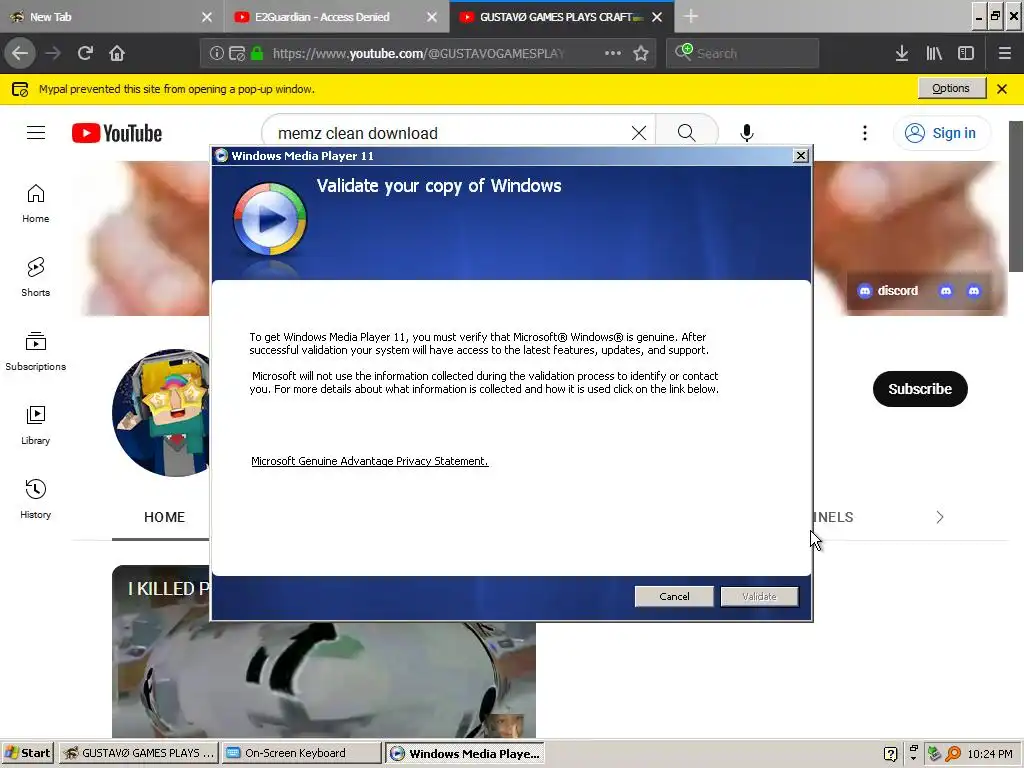Image resolution: width=1024 pixels, height=768 pixels.
Task: Open Options dropdown in popup-blocked bar
Action: pos(951,88)
